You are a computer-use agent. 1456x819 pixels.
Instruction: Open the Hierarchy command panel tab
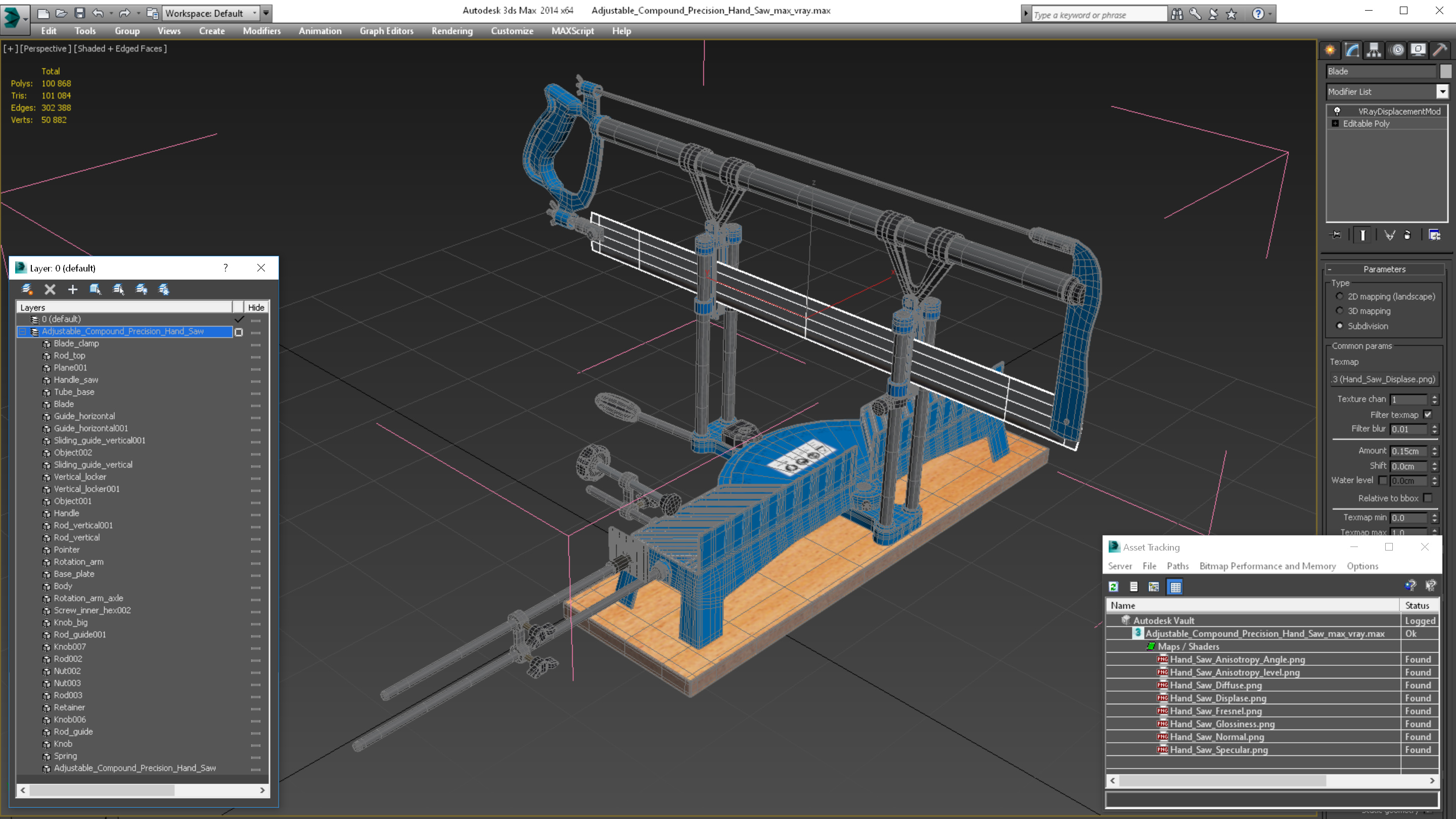pyautogui.click(x=1374, y=51)
